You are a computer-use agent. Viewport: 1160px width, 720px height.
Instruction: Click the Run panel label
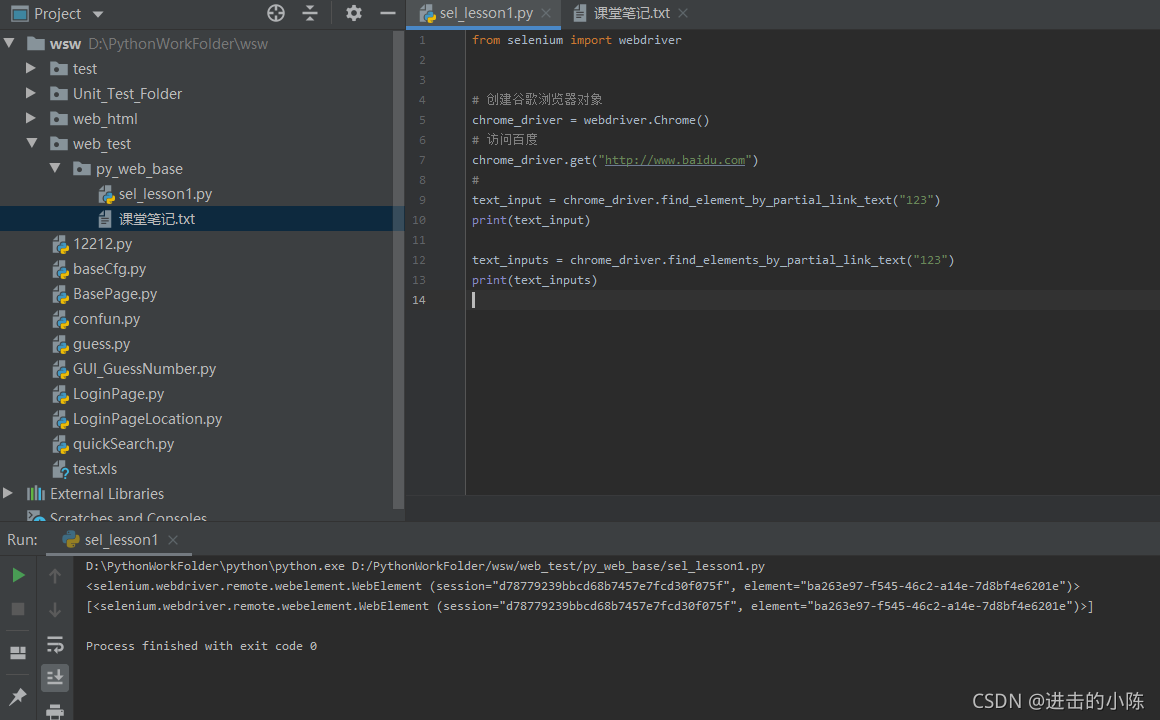[x=22, y=540]
